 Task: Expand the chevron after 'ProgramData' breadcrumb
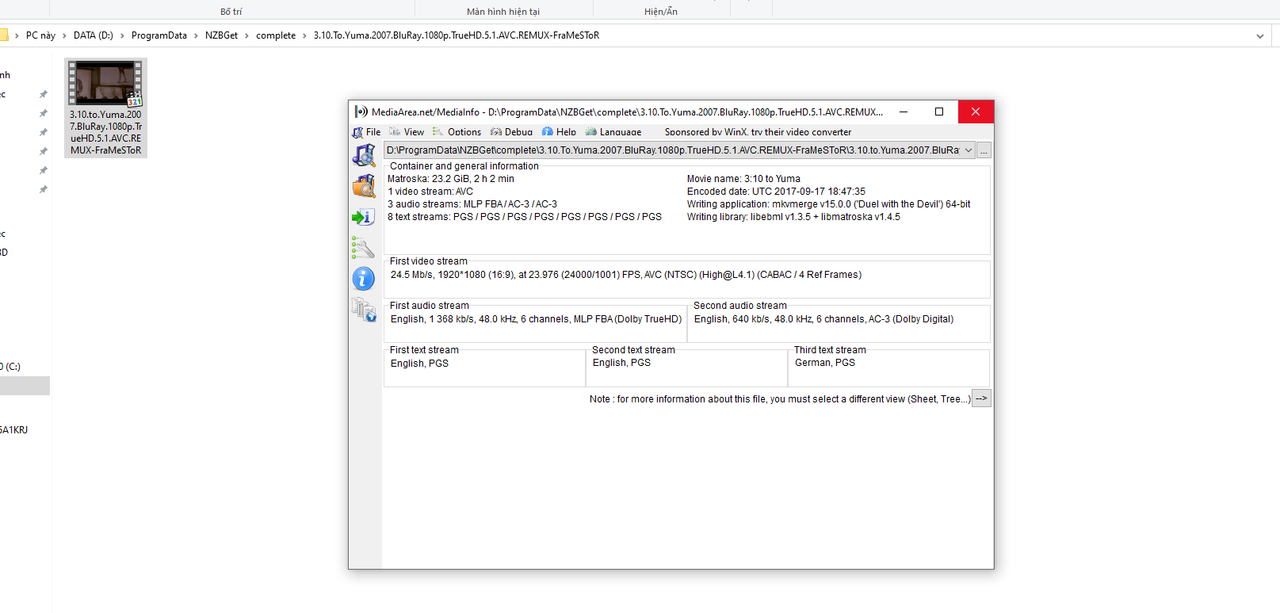[x=196, y=35]
